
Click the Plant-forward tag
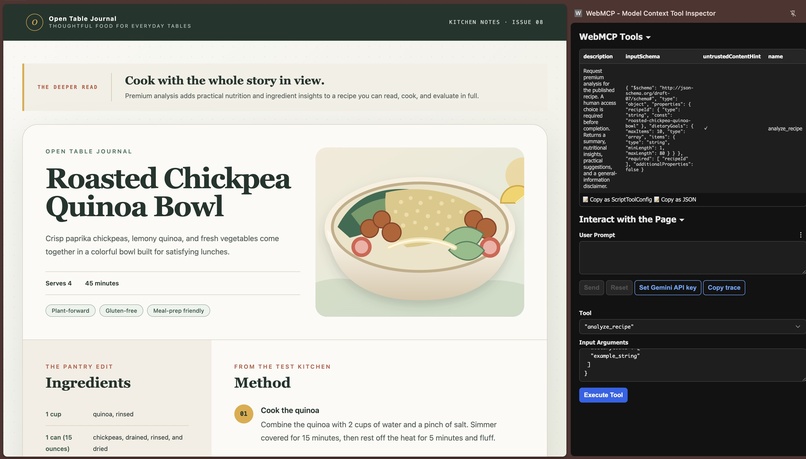point(70,310)
